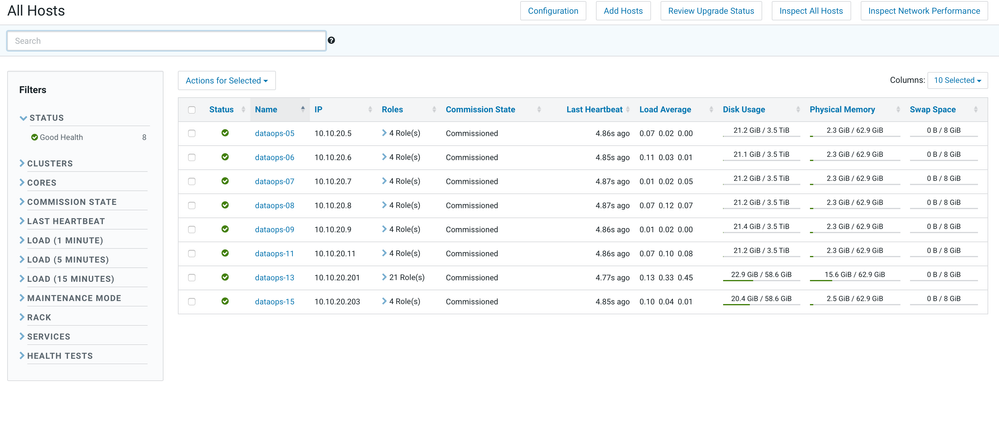Click into the Search input field
This screenshot has width=999, height=429.
tap(166, 41)
